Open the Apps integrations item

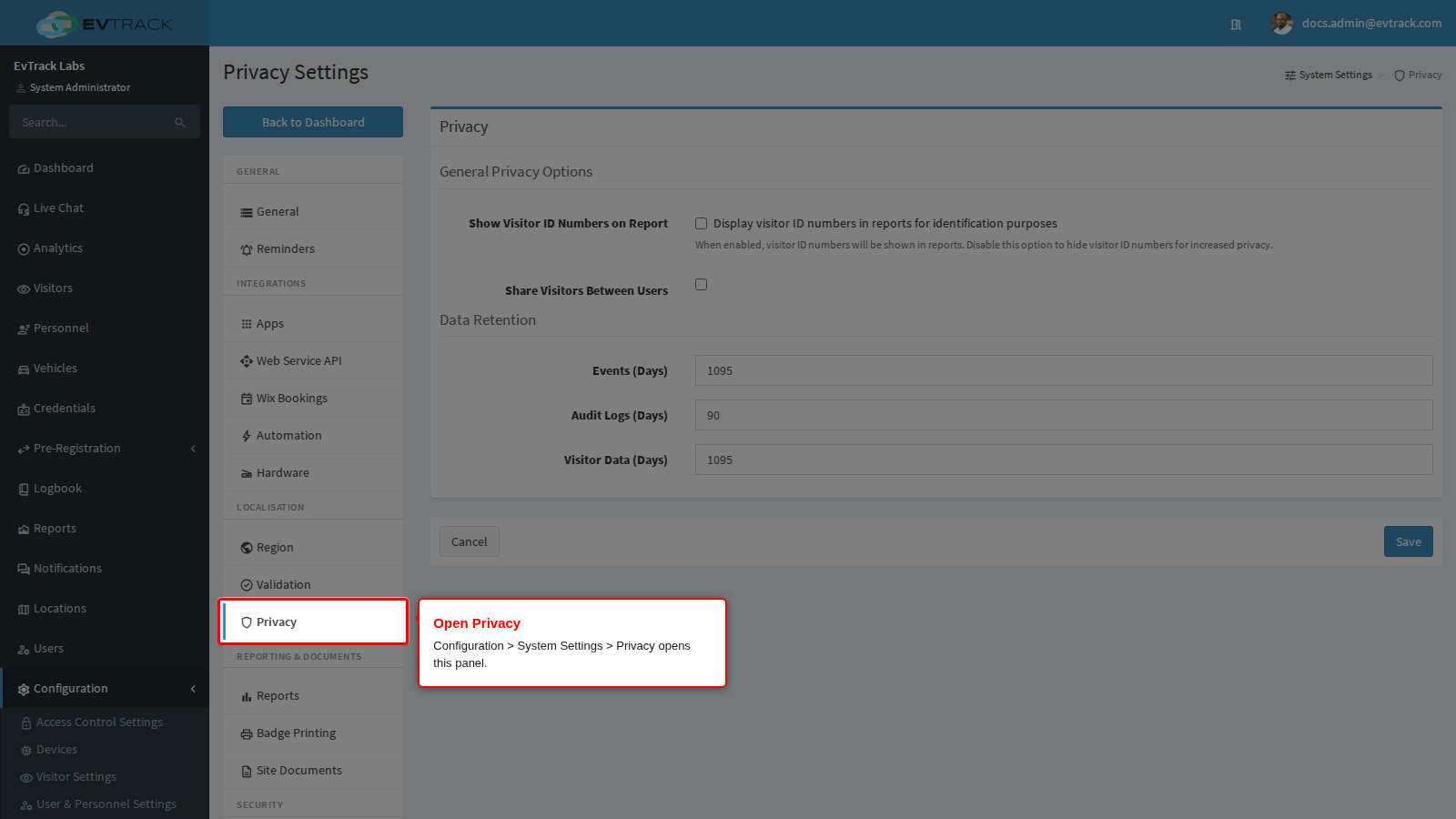313,323
